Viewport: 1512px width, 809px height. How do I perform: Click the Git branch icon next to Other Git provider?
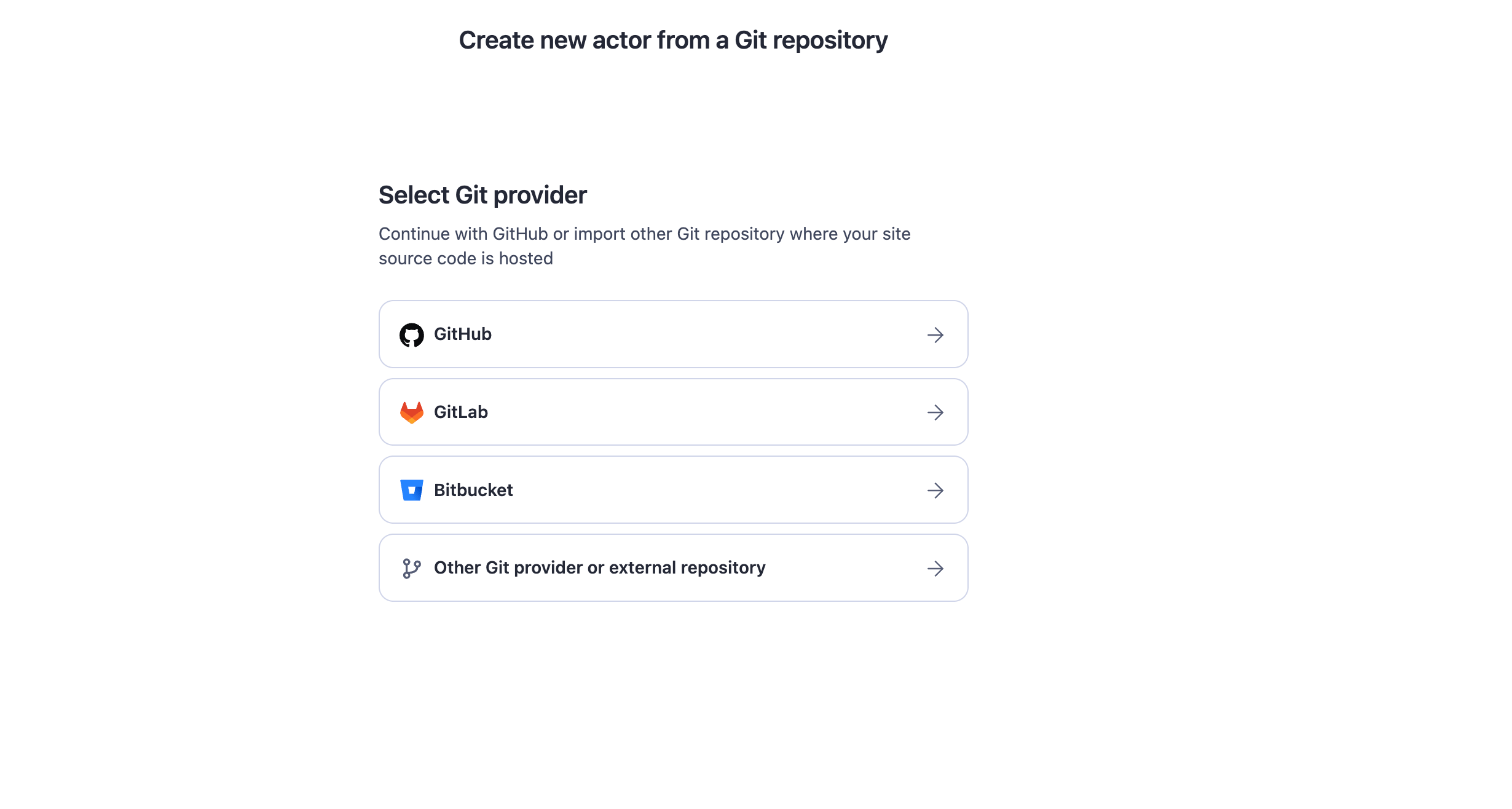(x=412, y=567)
